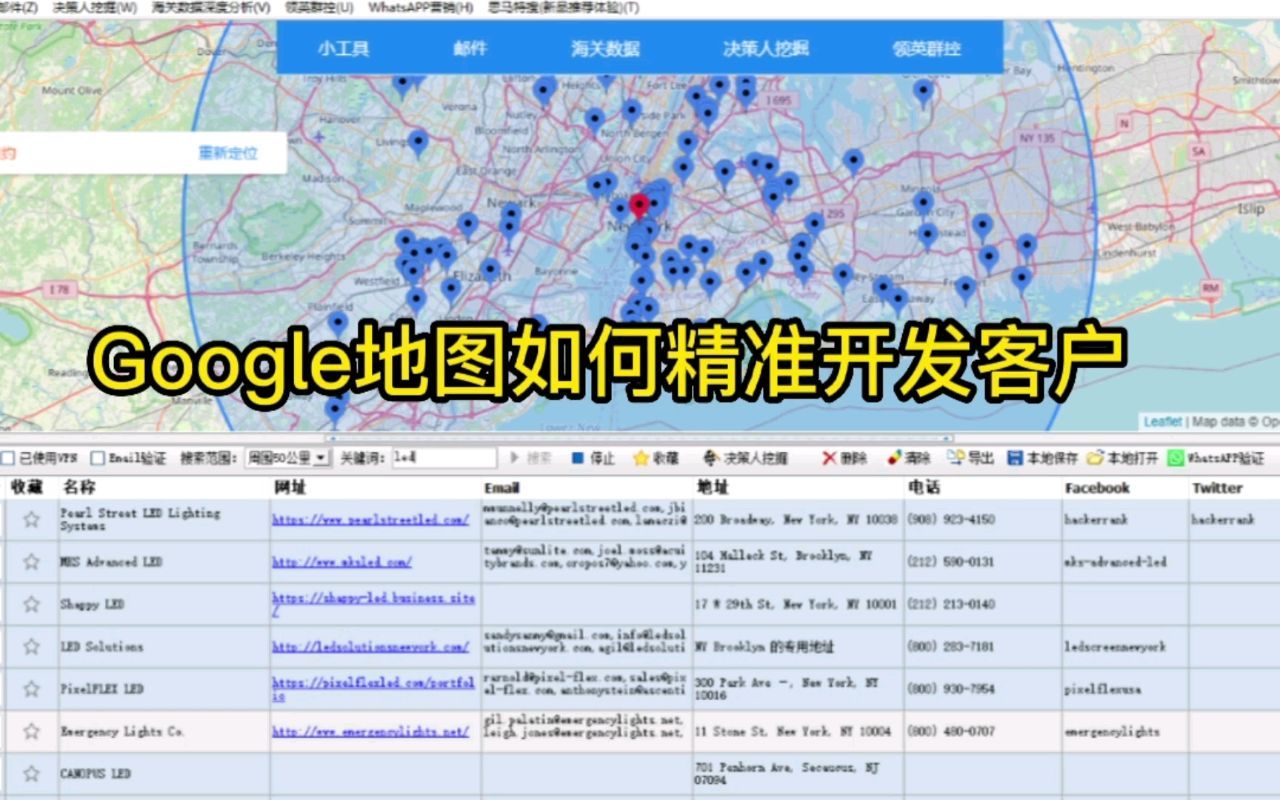Open the mksled.com website link
1280x800 pixels.
coord(342,562)
